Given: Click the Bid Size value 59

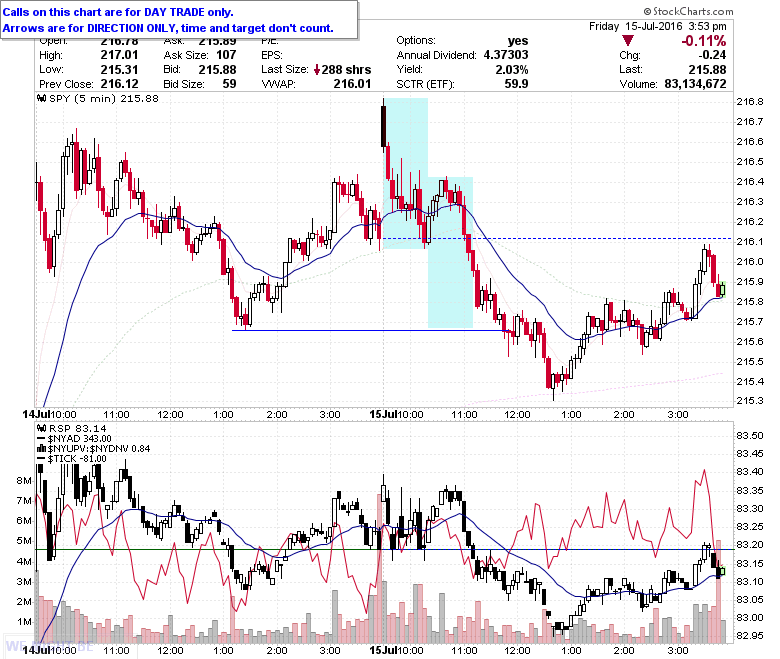Looking at the screenshot, I should 229,84.
